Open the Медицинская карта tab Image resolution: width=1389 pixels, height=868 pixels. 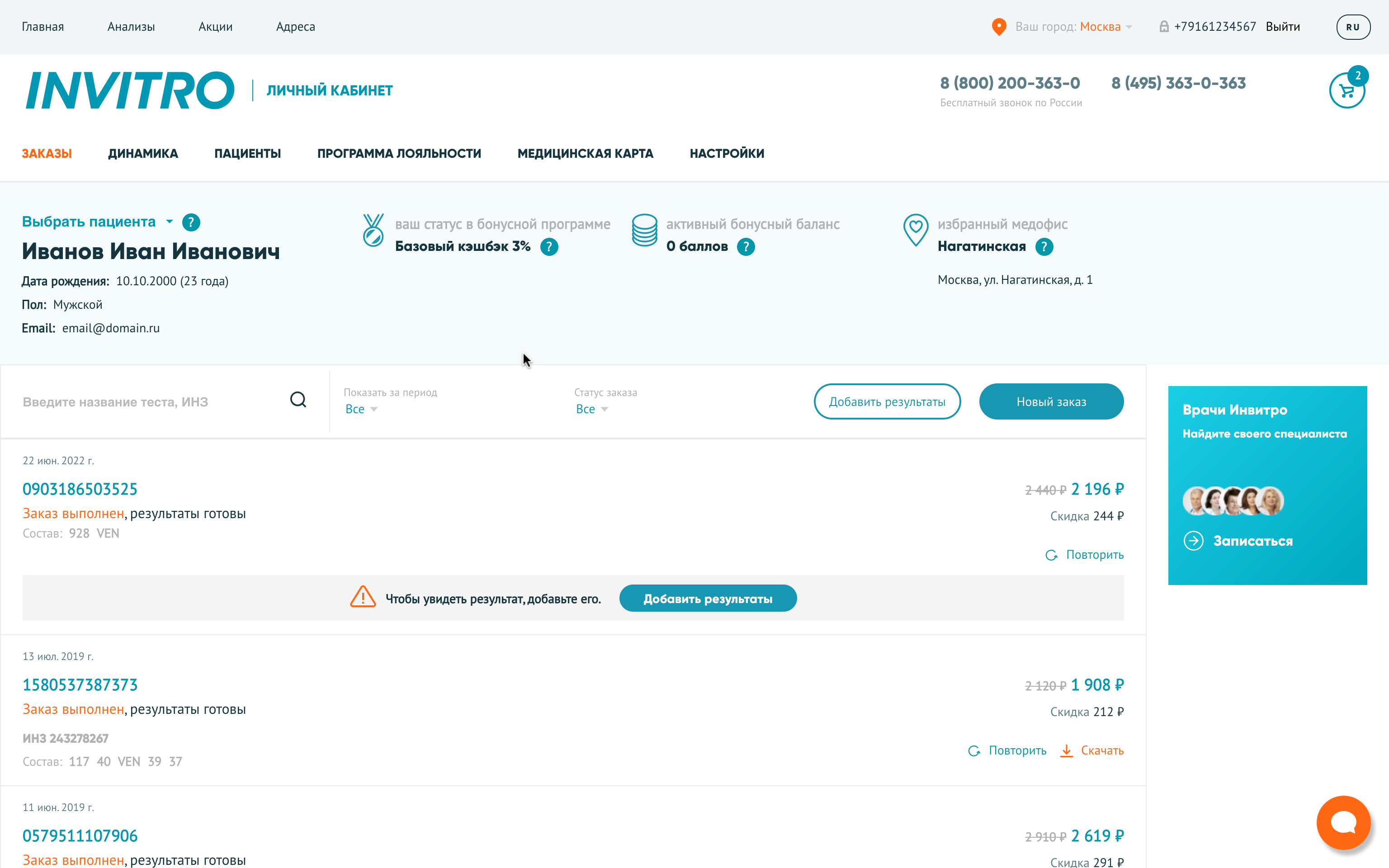click(x=586, y=153)
